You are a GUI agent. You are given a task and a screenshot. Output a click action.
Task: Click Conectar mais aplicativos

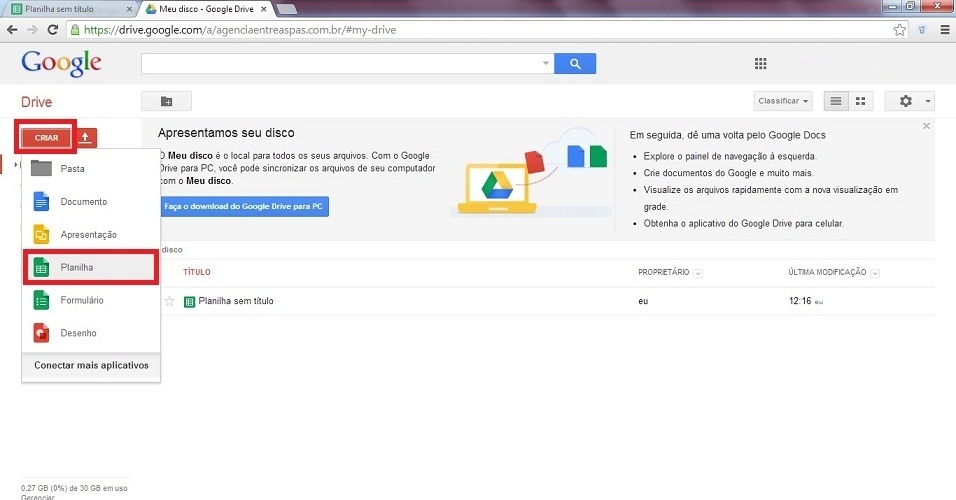click(x=91, y=365)
